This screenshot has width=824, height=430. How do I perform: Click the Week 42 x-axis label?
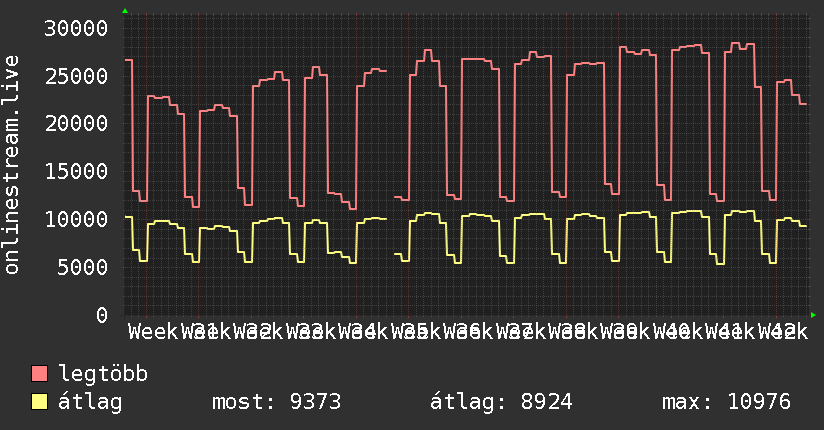(x=782, y=332)
